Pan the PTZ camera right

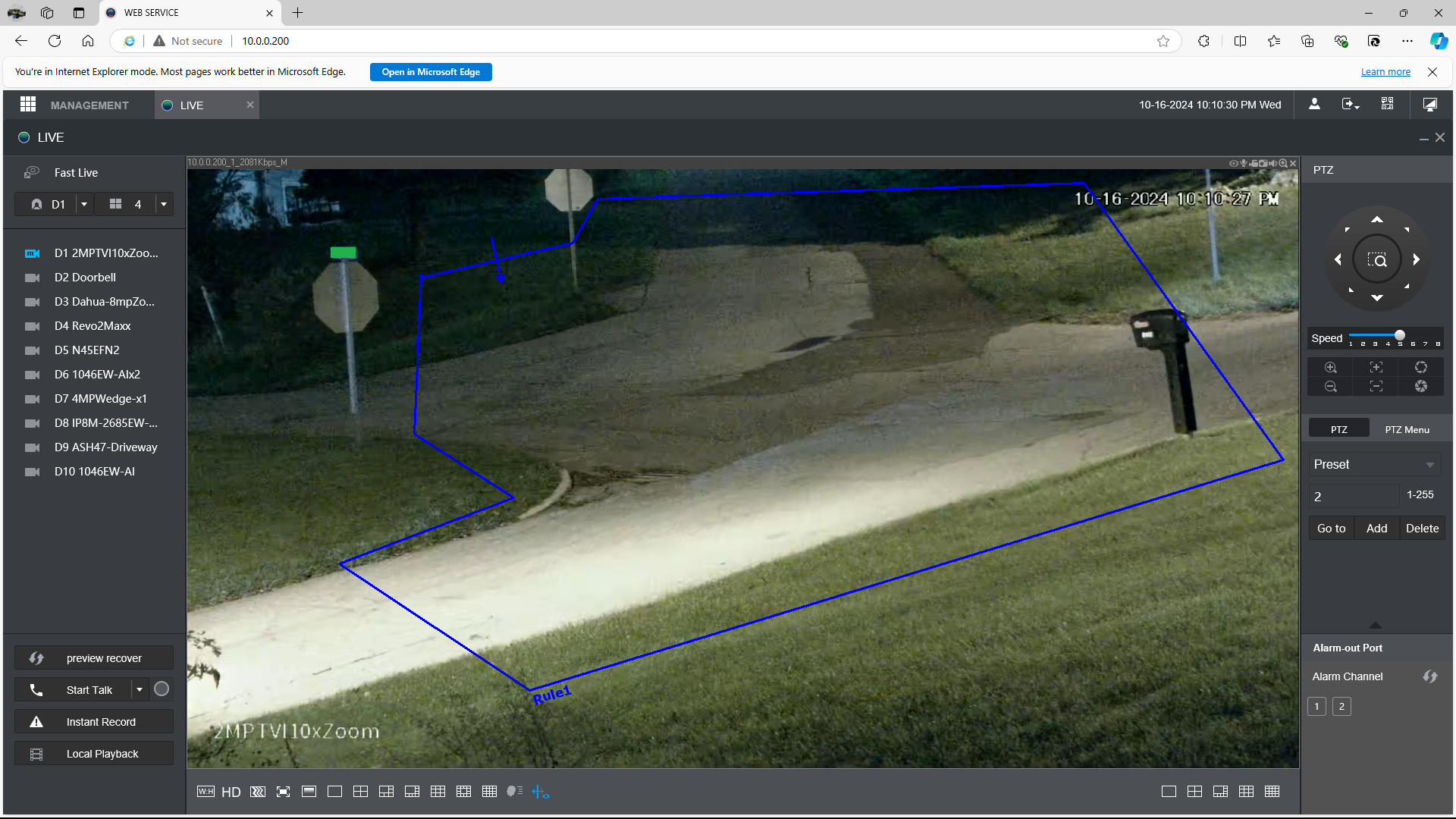coord(1416,259)
